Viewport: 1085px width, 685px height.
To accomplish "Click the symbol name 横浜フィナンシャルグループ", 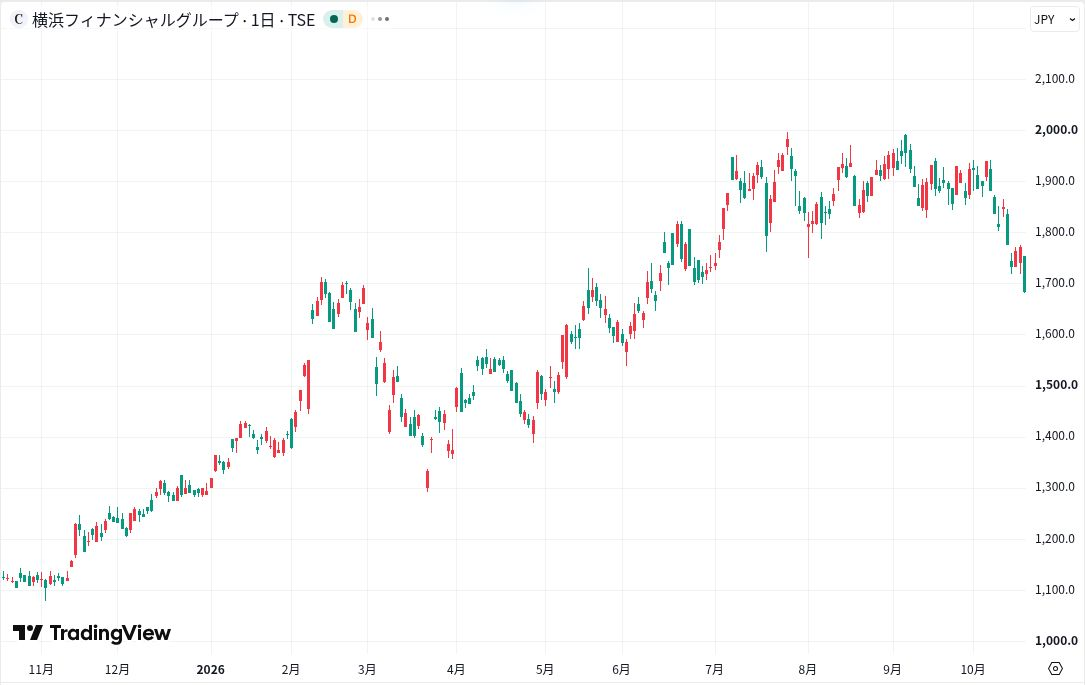I will point(136,19).
